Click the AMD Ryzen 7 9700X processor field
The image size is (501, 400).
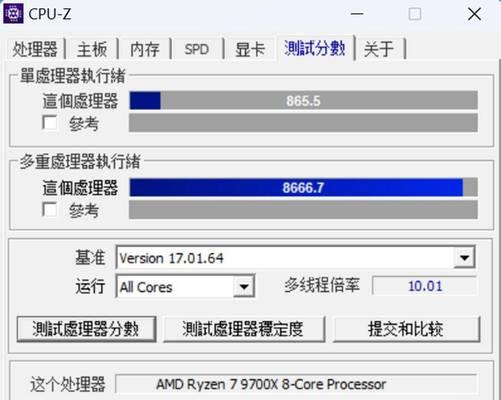tap(296, 384)
